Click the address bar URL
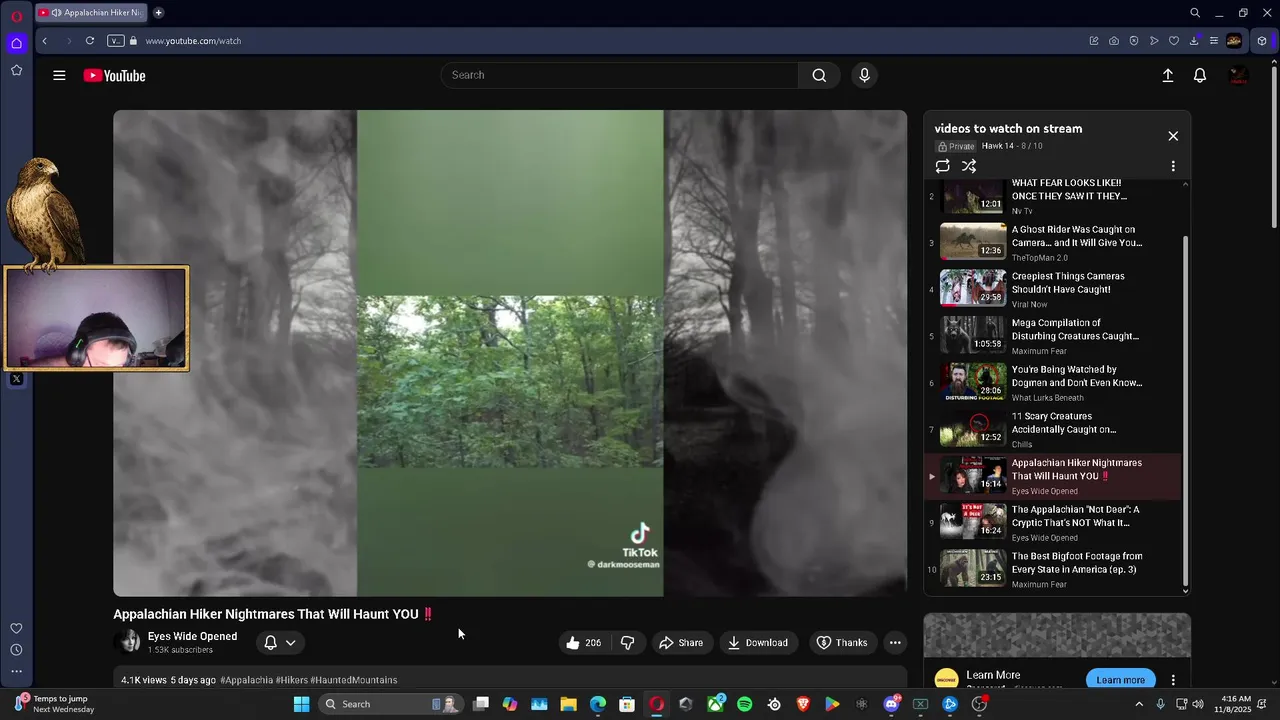 [x=193, y=41]
